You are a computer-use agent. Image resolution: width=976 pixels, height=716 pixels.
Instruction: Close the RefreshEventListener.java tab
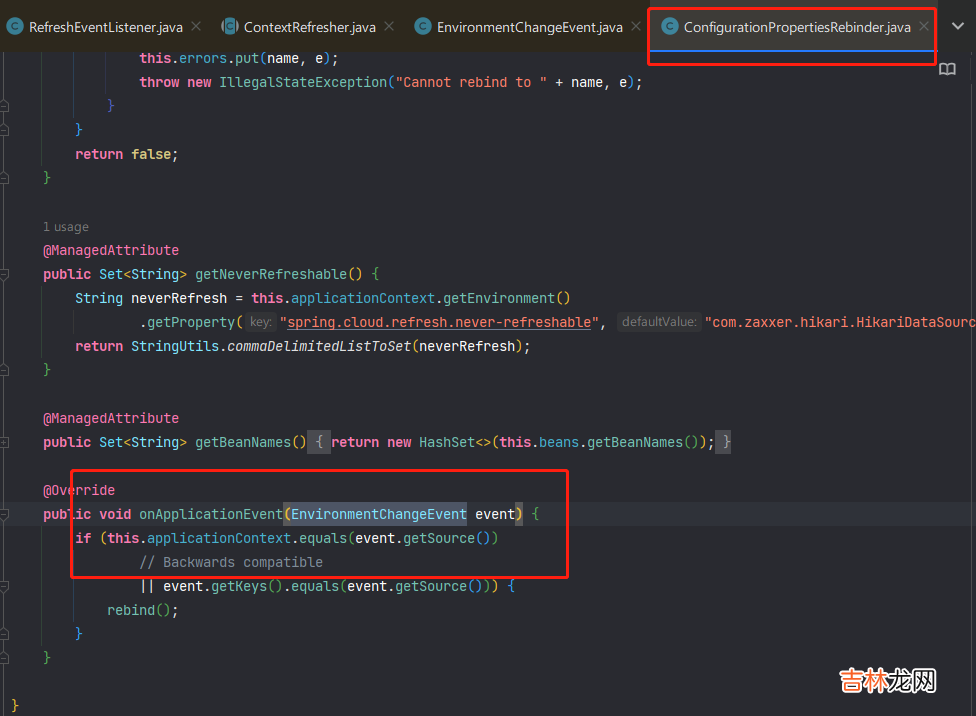[x=196, y=27]
